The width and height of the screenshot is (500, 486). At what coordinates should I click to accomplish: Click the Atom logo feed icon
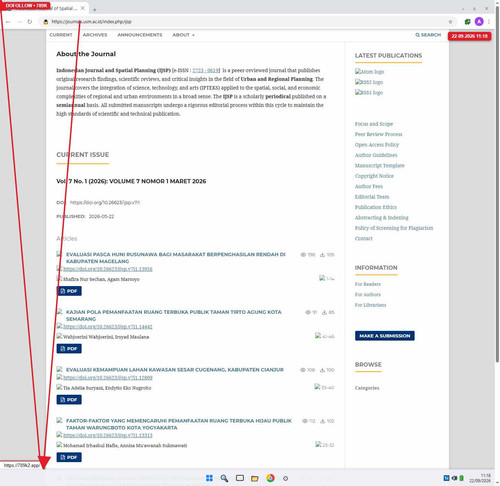point(369,72)
